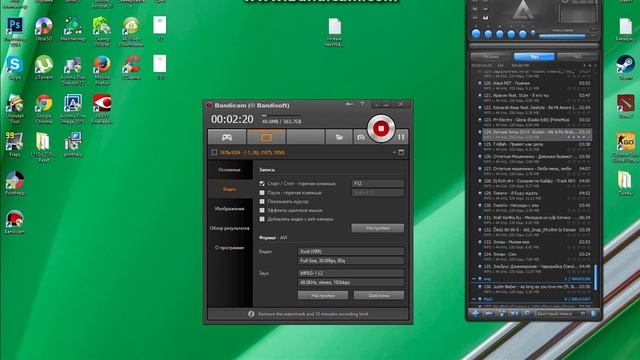This screenshot has height=360, width=640.
Task: Open the Mozilla Firefox desktop icon
Action: (102, 70)
